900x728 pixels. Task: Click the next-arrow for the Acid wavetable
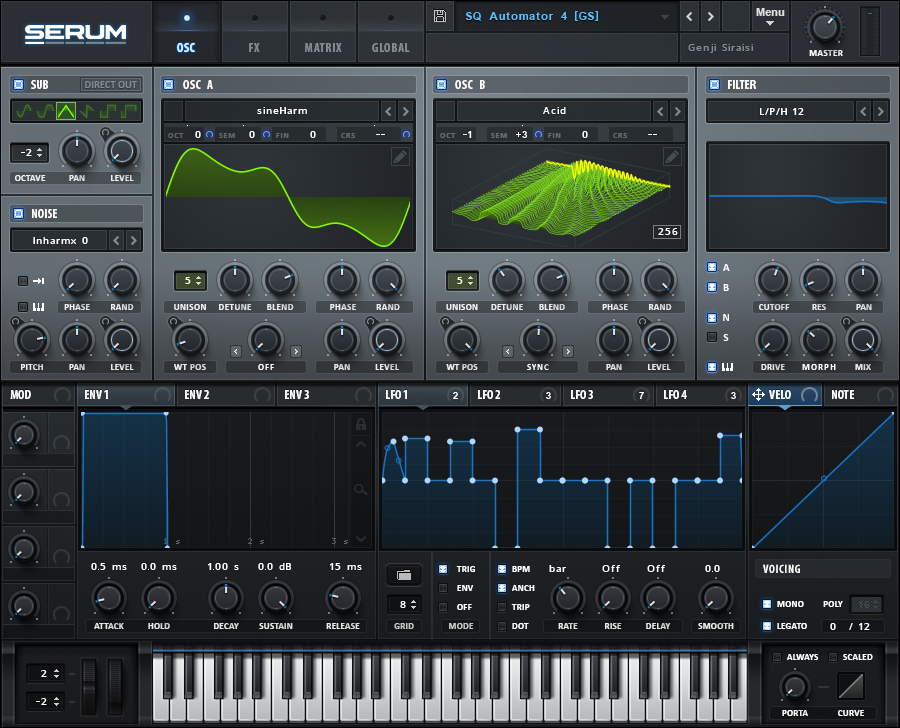(675, 111)
